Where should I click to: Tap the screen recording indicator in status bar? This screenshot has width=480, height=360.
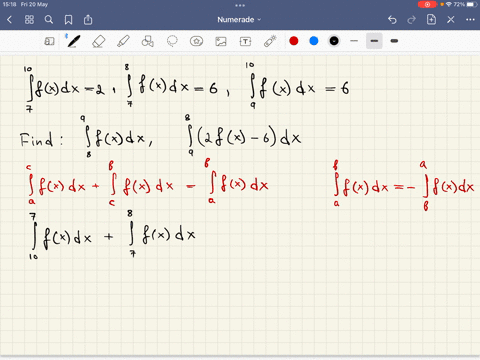pos(427,4)
